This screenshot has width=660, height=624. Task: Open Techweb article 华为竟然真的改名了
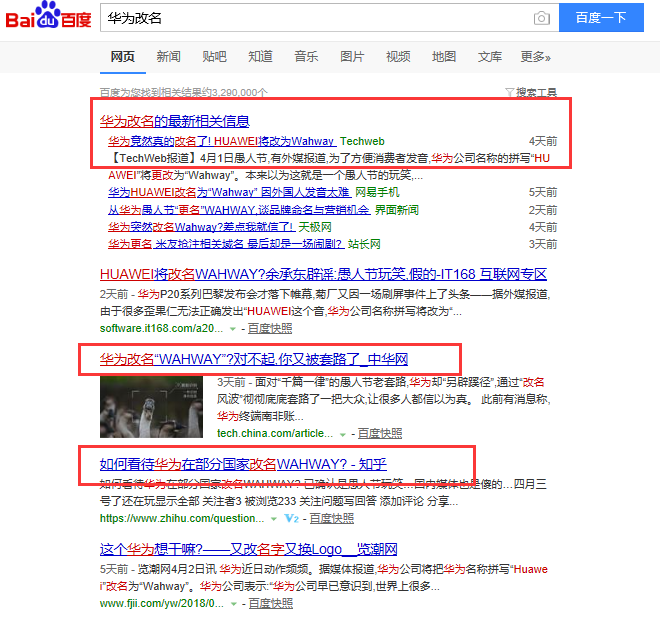222,141
